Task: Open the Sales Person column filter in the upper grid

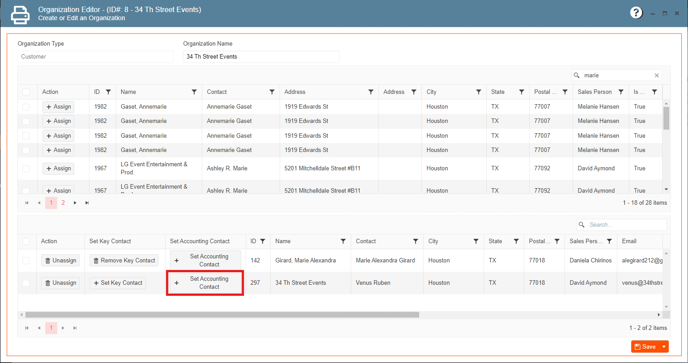Action: pos(620,92)
